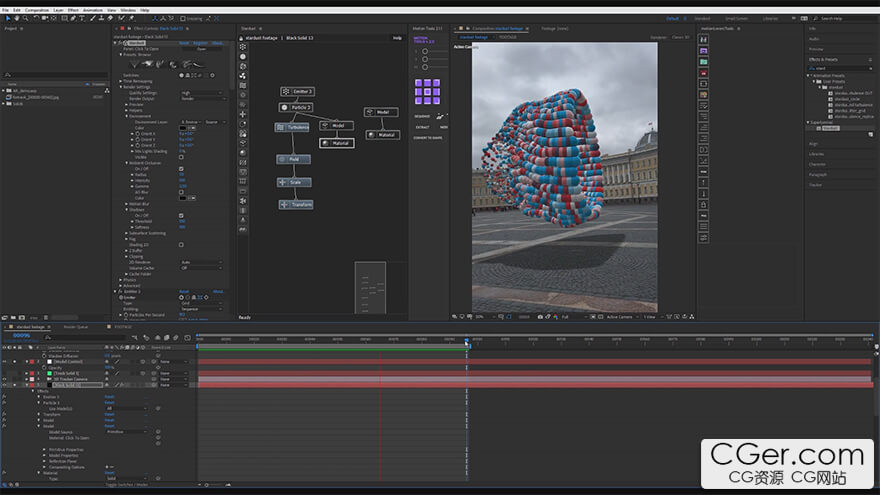The height and width of the screenshot is (495, 880).
Task: Open the 2D Renderer dropdown
Action: [201, 262]
